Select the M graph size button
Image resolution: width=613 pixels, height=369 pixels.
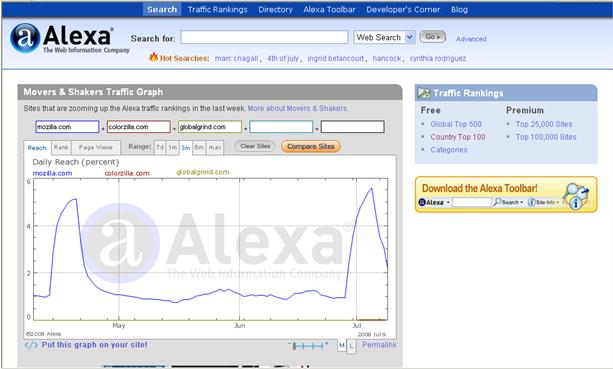click(342, 346)
